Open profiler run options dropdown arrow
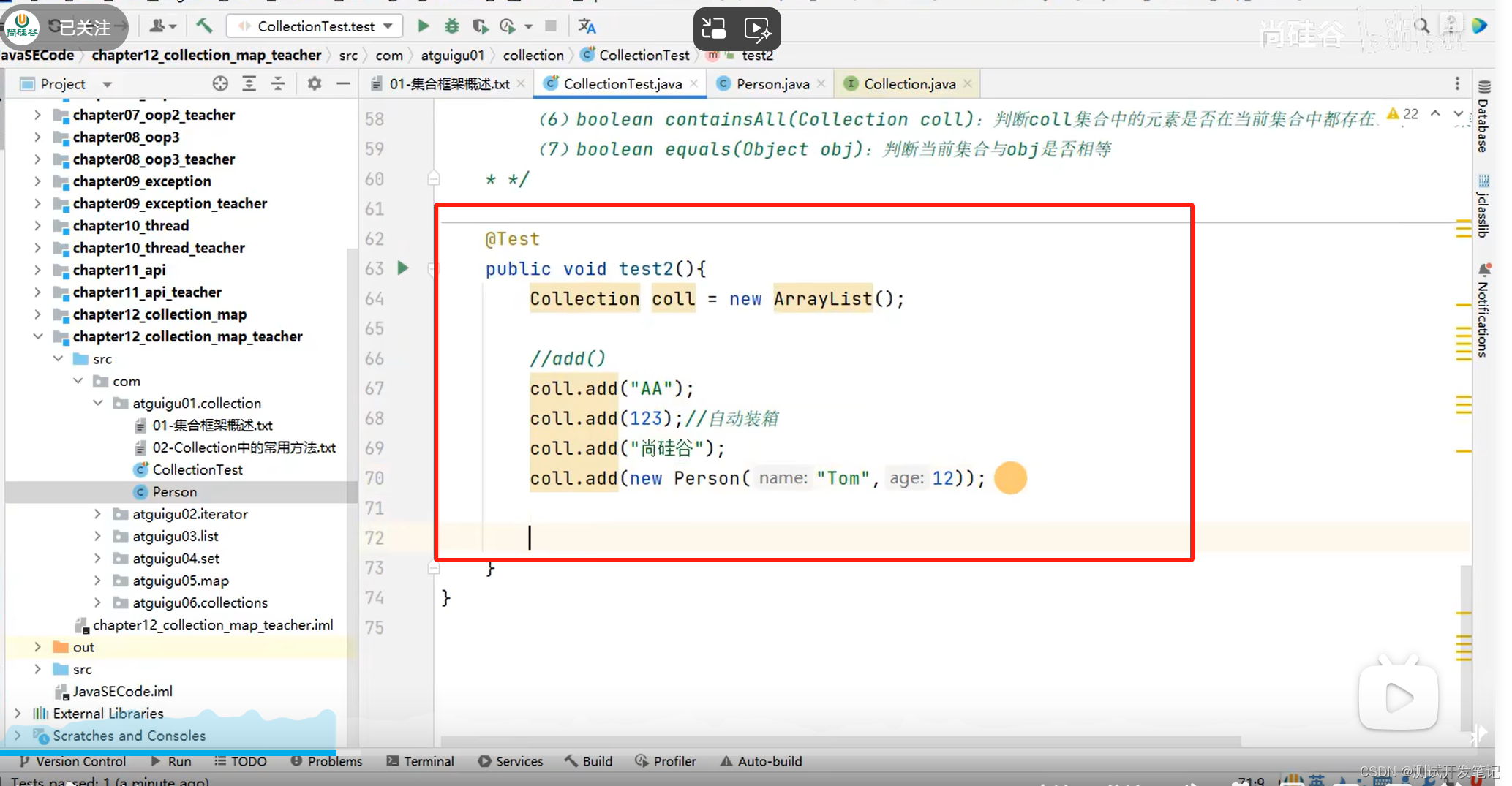The image size is (1512, 786). (x=528, y=26)
